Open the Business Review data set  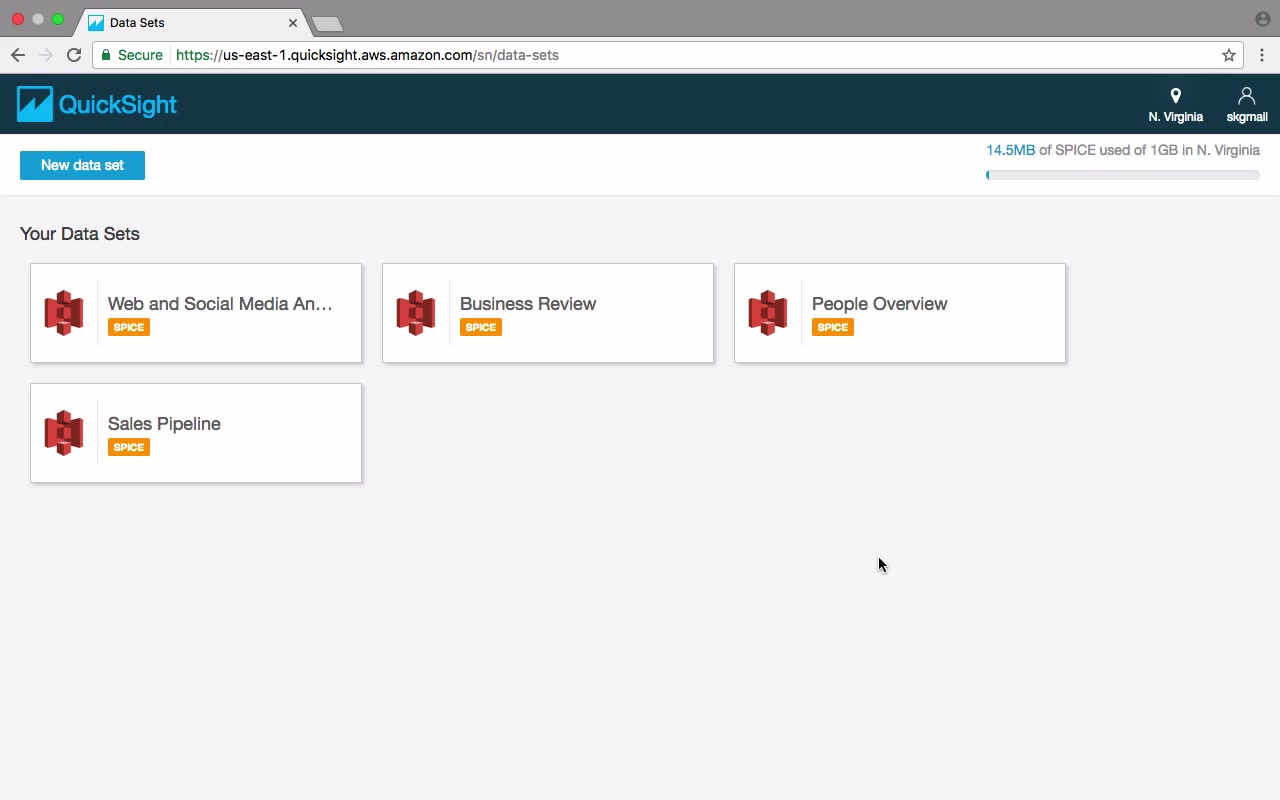[x=548, y=313]
